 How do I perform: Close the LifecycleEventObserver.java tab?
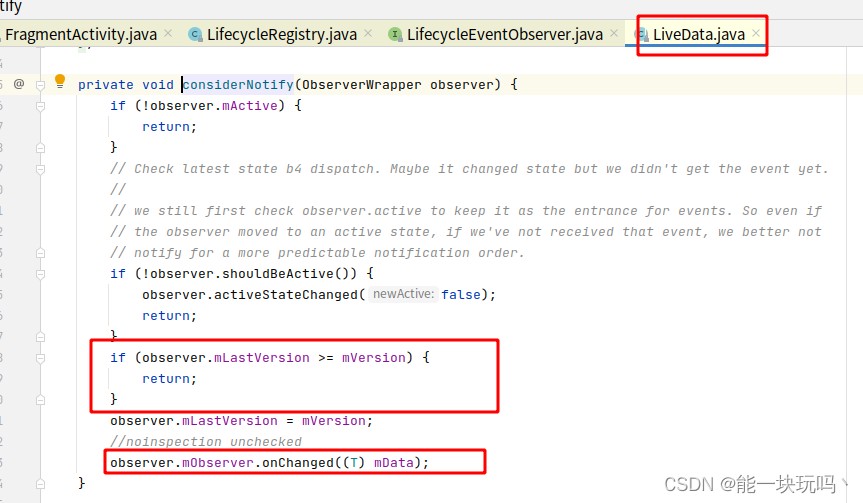[x=614, y=34]
